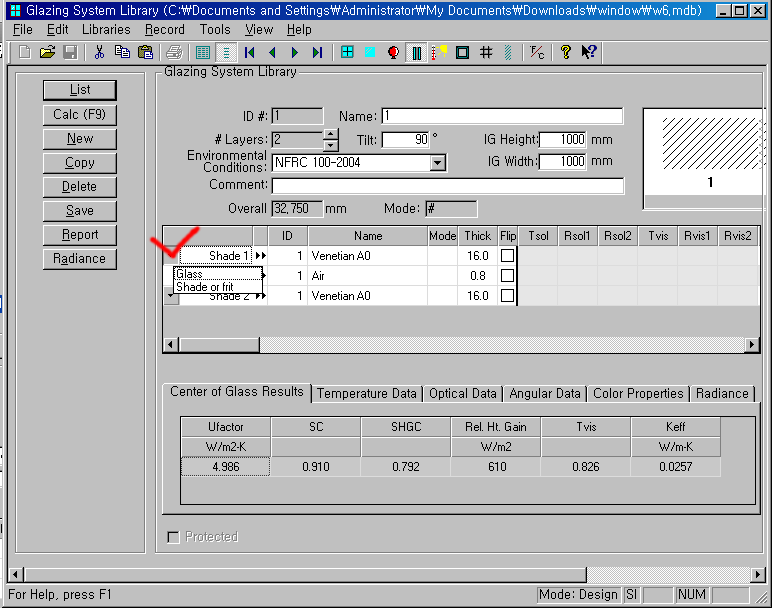Click the Cut scissors icon
Viewport: 772px width, 608px height.
pos(99,52)
